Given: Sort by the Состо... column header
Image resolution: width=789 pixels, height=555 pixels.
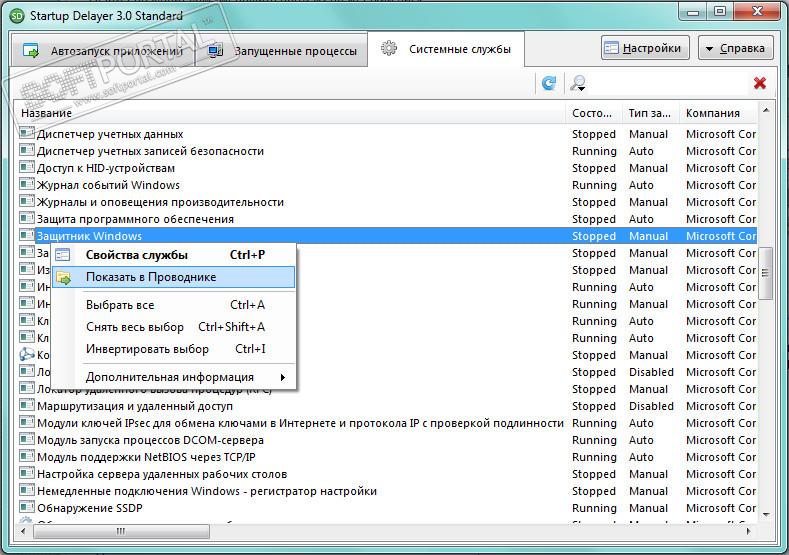Looking at the screenshot, I should (x=594, y=113).
